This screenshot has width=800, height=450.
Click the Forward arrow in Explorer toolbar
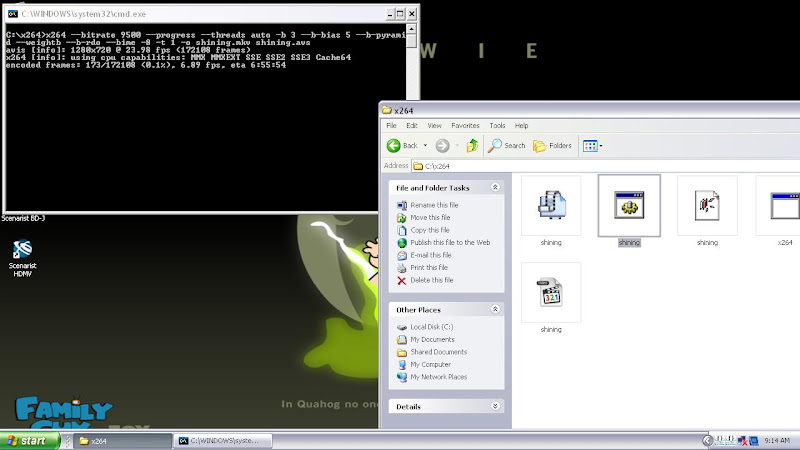442,146
